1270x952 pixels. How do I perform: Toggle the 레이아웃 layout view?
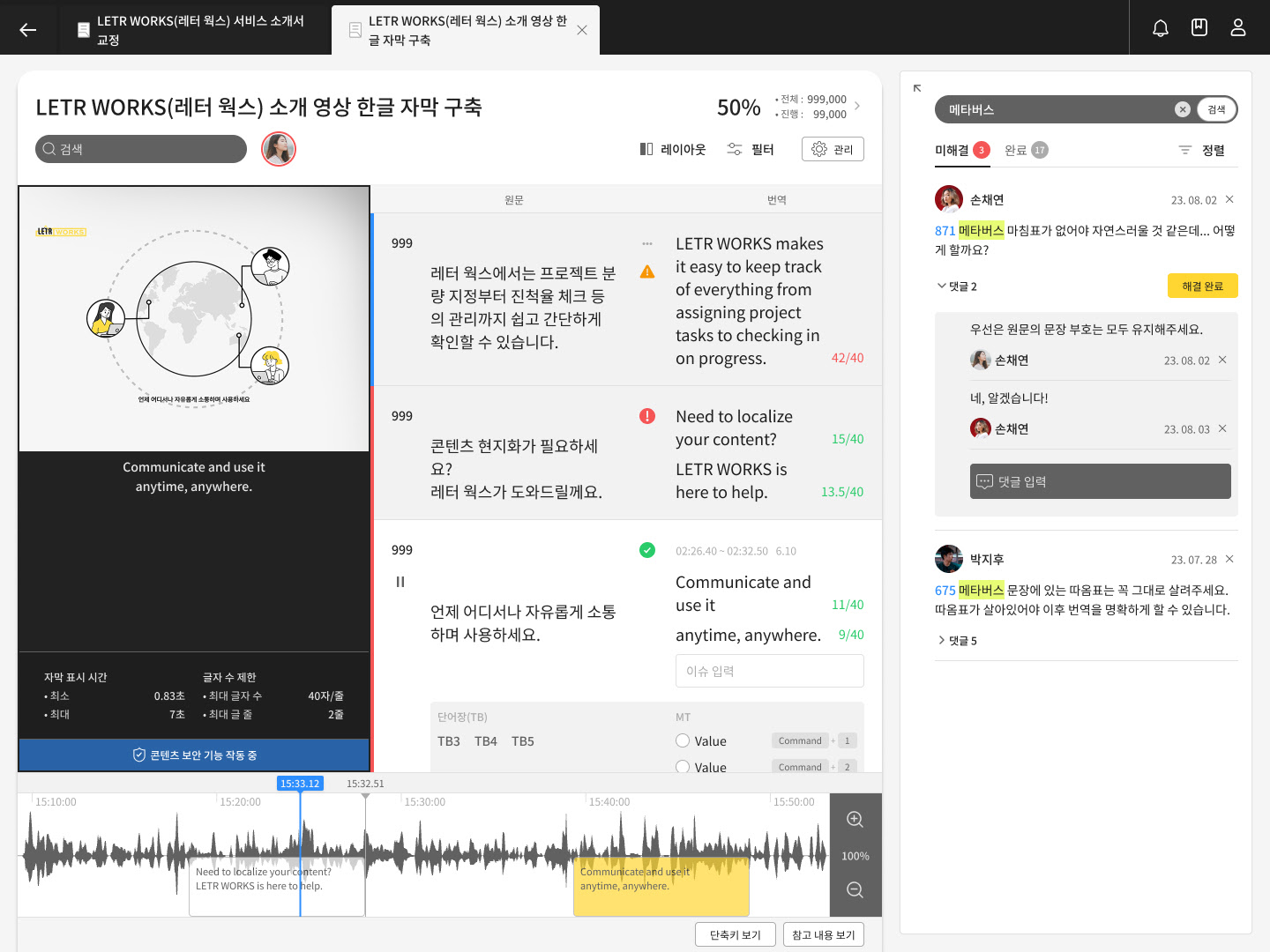pyautogui.click(x=673, y=150)
